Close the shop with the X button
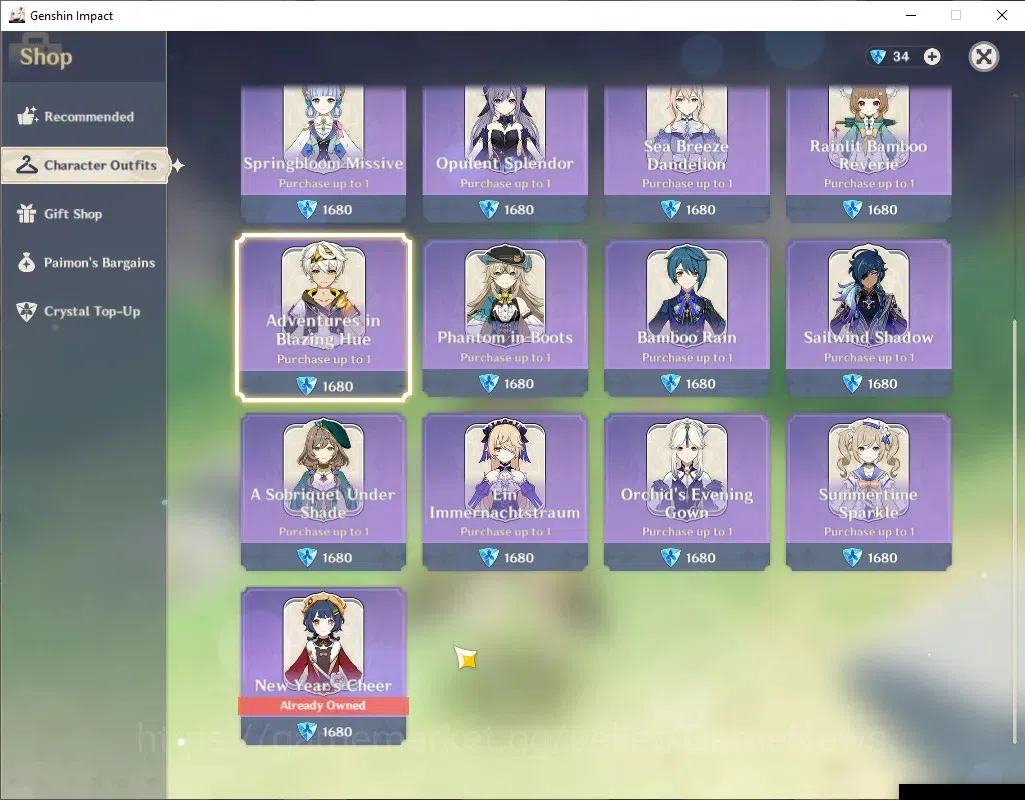 coord(984,57)
